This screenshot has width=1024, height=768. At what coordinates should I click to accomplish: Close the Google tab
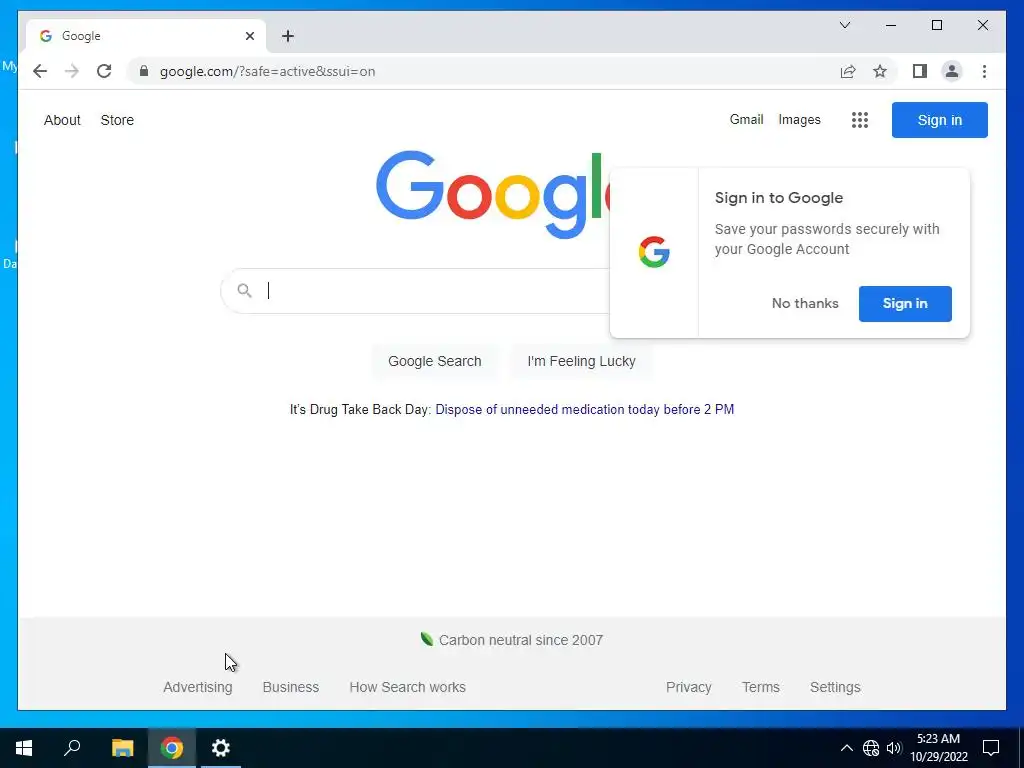(249, 36)
